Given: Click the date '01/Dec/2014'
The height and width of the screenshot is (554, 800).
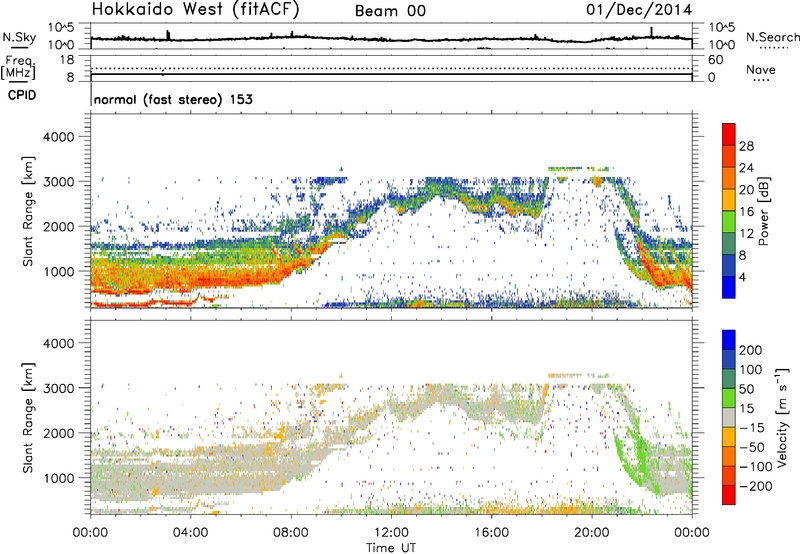Looking at the screenshot, I should point(639,10).
